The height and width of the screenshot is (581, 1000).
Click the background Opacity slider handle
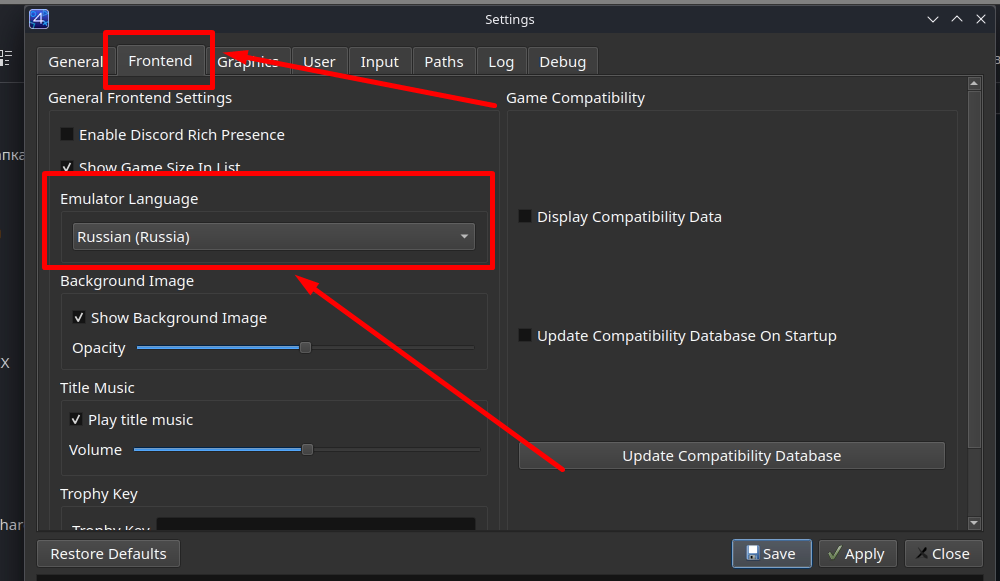click(305, 348)
